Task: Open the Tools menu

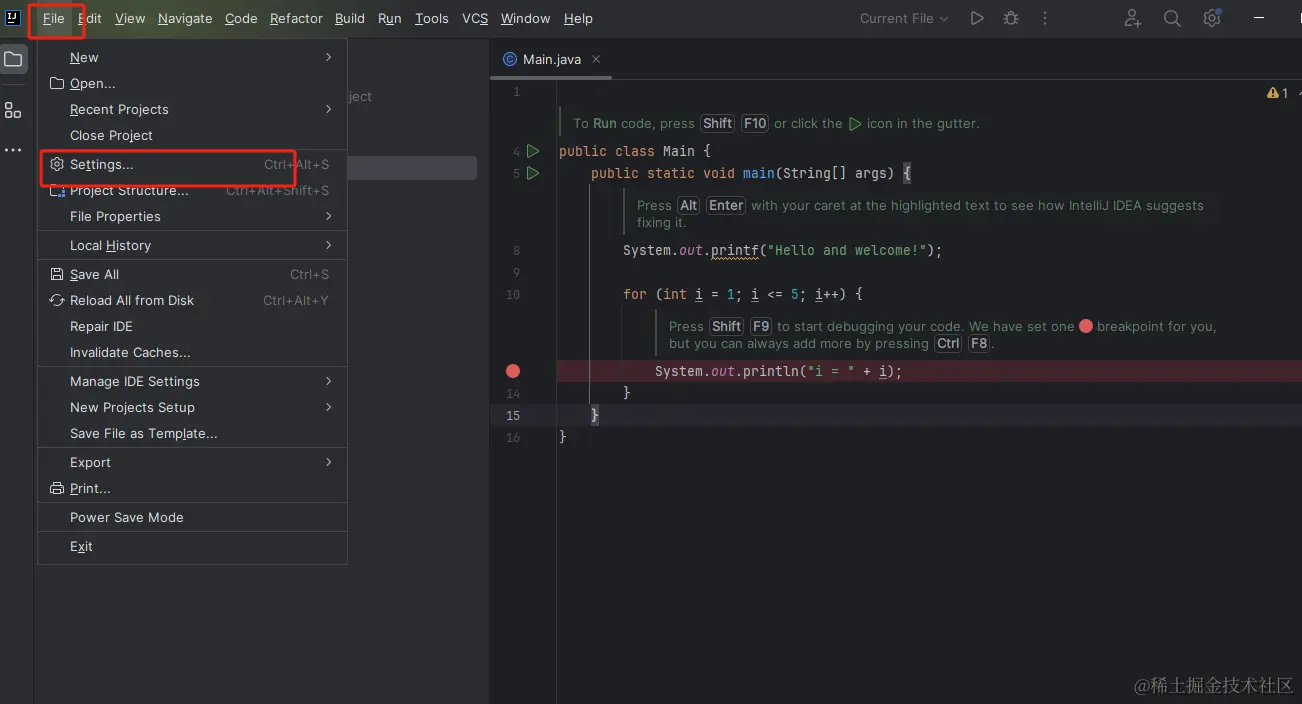Action: click(x=432, y=18)
